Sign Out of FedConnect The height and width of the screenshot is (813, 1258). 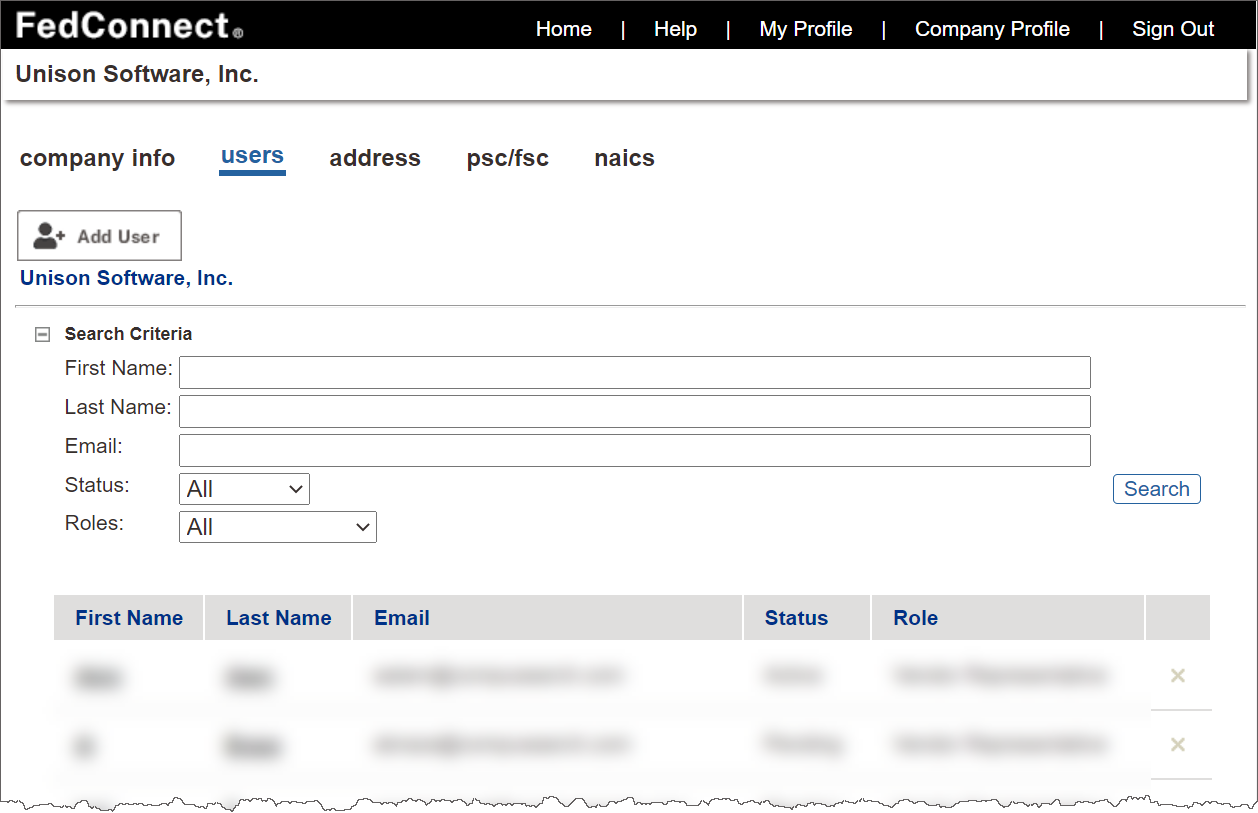click(x=1172, y=29)
